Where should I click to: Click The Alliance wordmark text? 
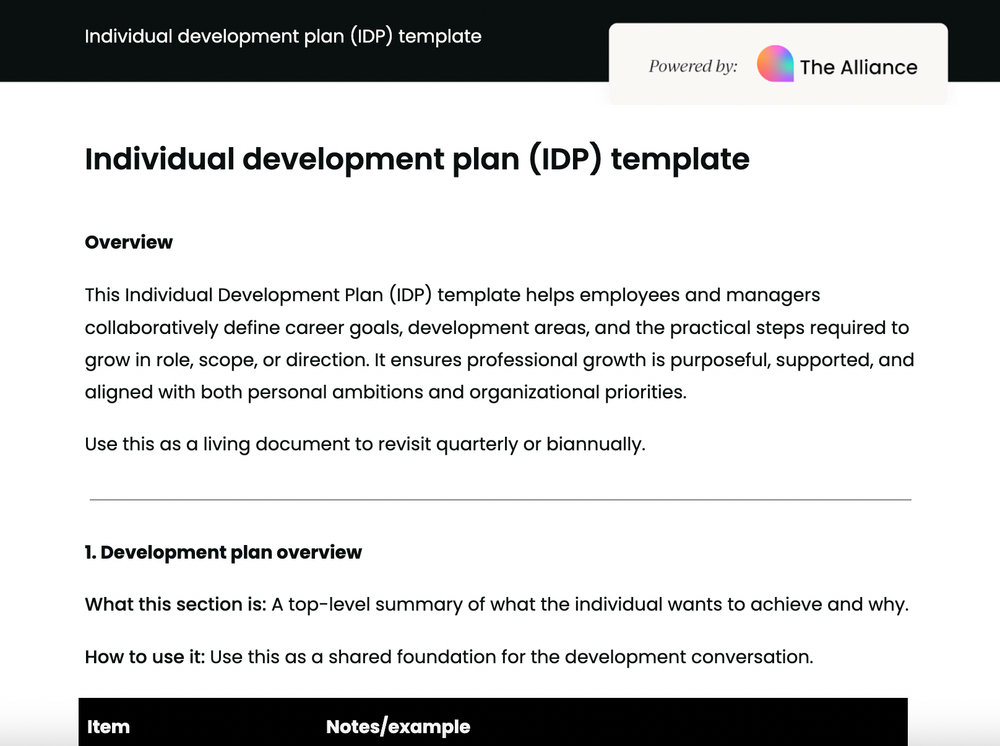pyautogui.click(x=858, y=67)
